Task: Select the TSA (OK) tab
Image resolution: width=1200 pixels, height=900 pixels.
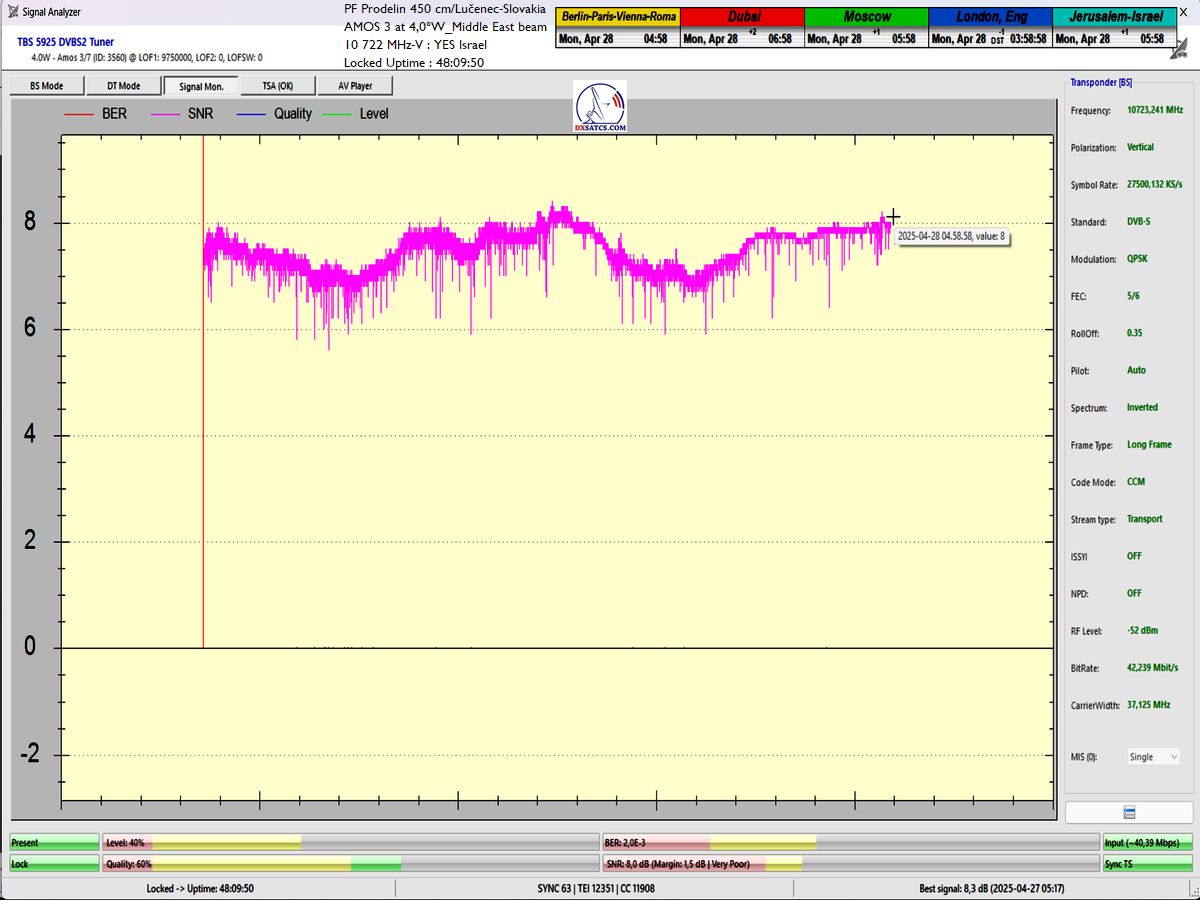Action: click(x=277, y=86)
